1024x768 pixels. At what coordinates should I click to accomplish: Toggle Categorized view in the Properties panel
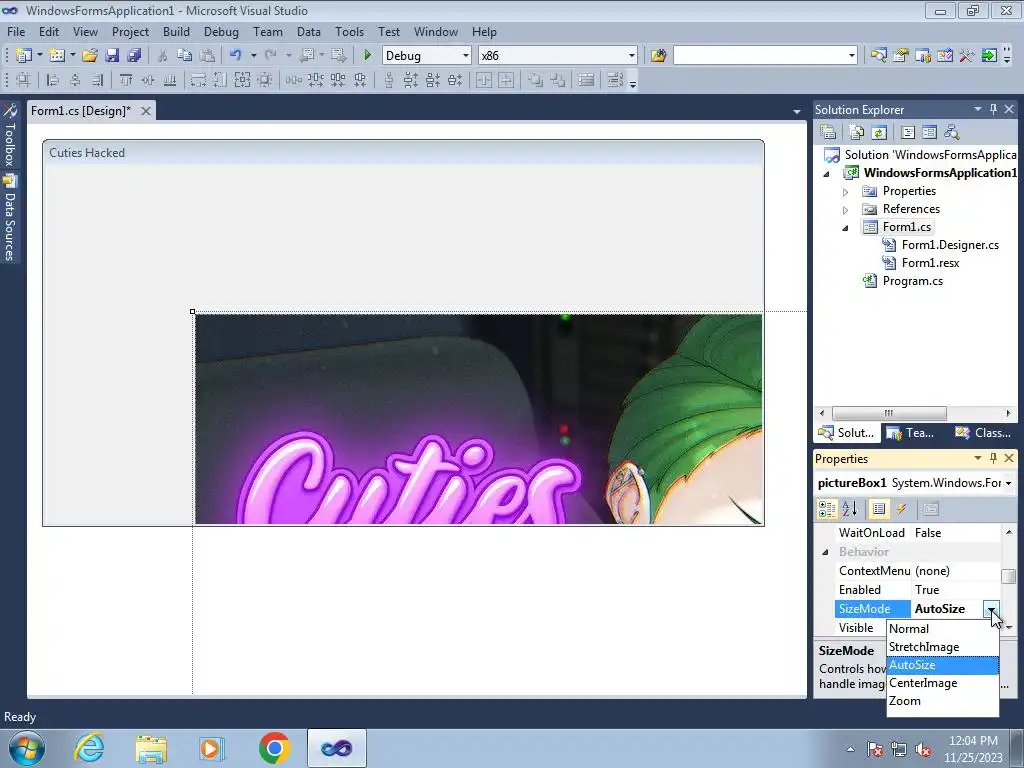click(827, 509)
